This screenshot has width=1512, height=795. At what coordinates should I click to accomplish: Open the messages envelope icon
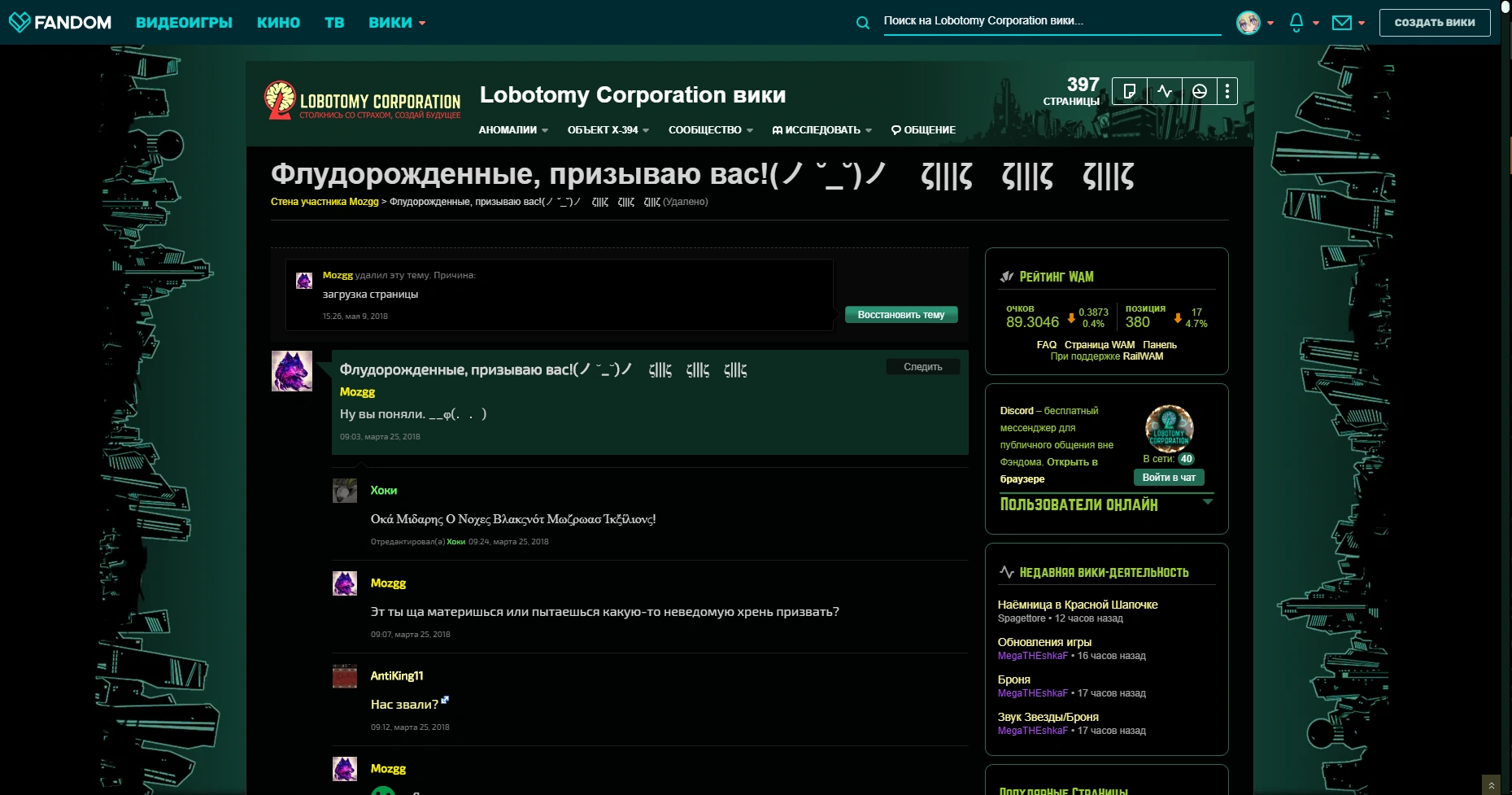(x=1342, y=23)
